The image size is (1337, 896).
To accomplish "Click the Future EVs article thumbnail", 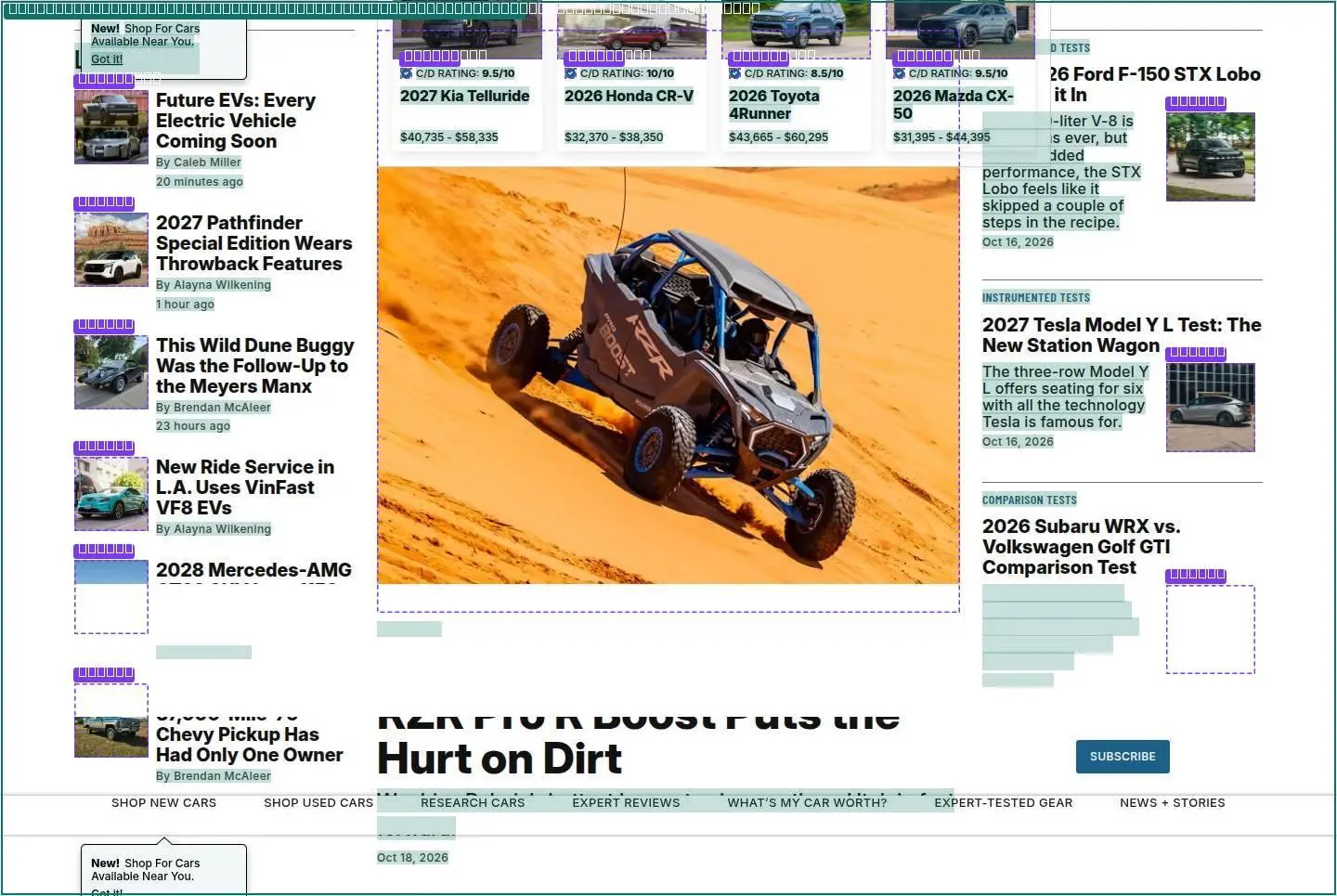I will (x=111, y=127).
